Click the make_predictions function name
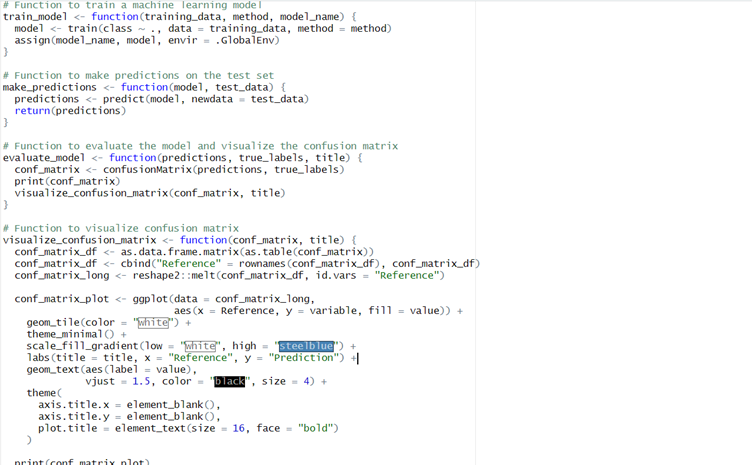The image size is (752, 465). (x=50, y=87)
